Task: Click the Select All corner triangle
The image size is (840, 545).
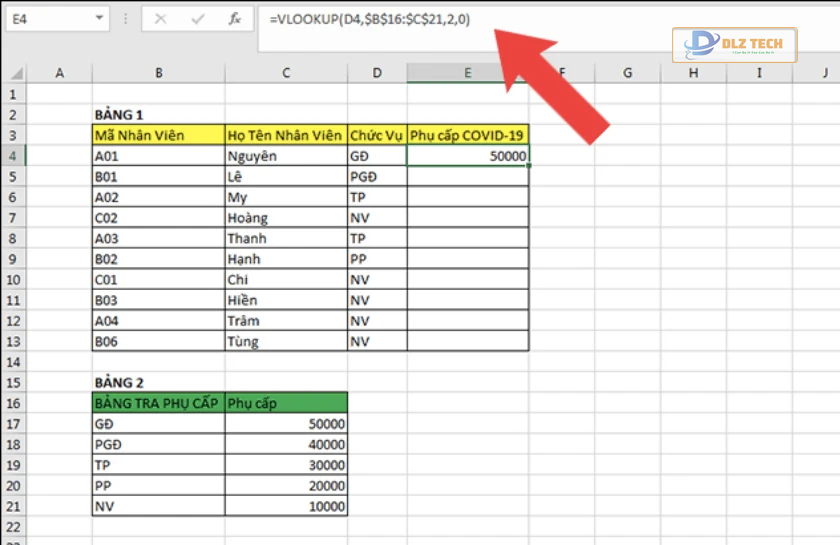Action: [15, 73]
